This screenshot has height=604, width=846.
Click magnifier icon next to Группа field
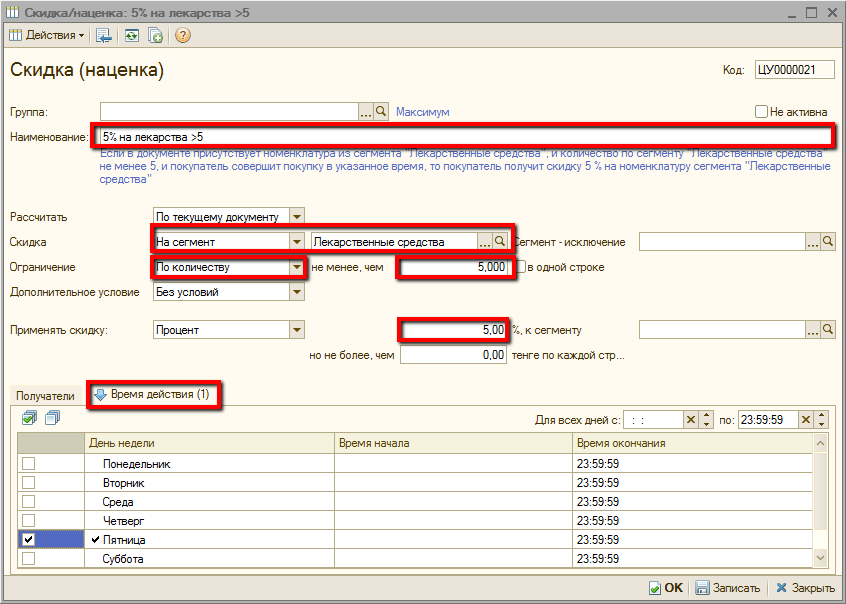pyautogui.click(x=382, y=112)
